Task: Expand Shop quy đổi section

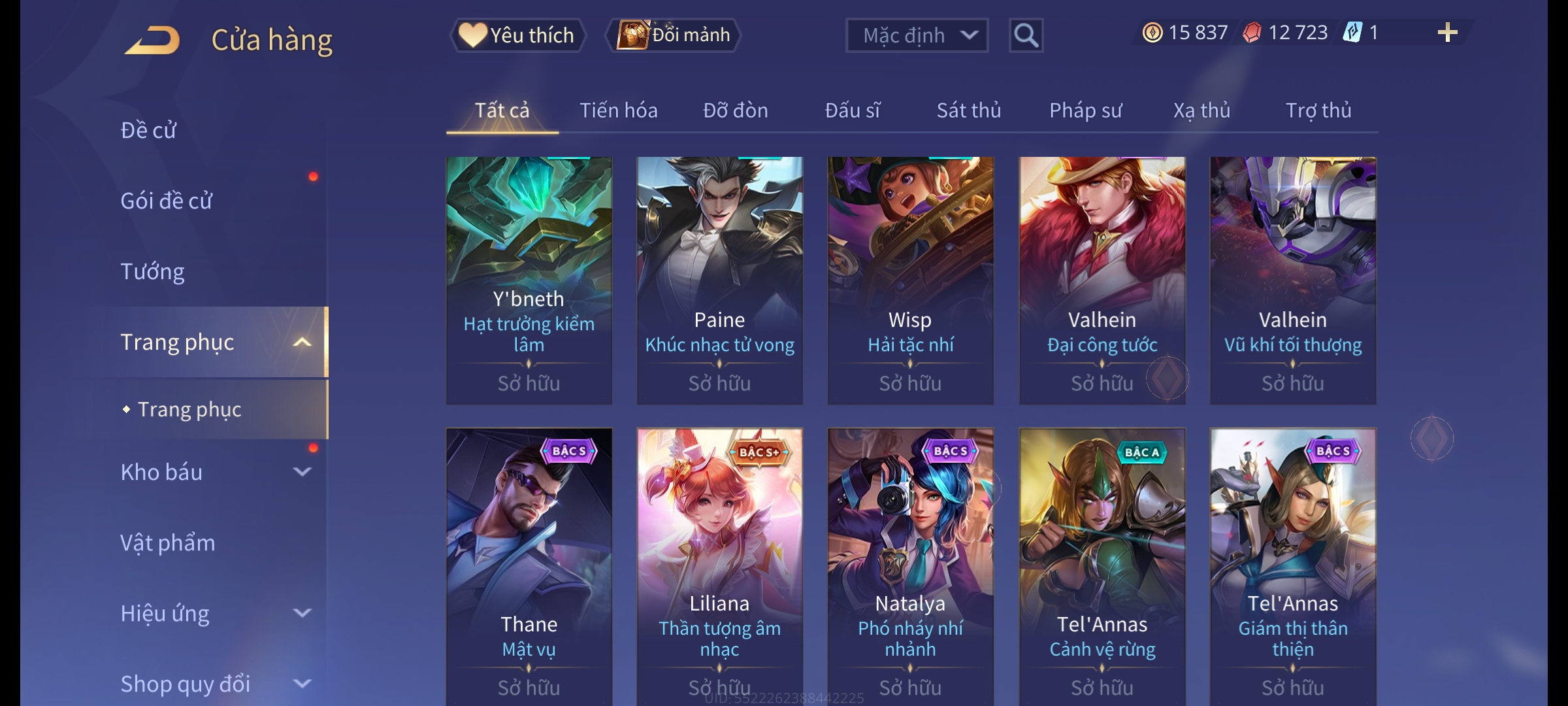Action: (302, 684)
